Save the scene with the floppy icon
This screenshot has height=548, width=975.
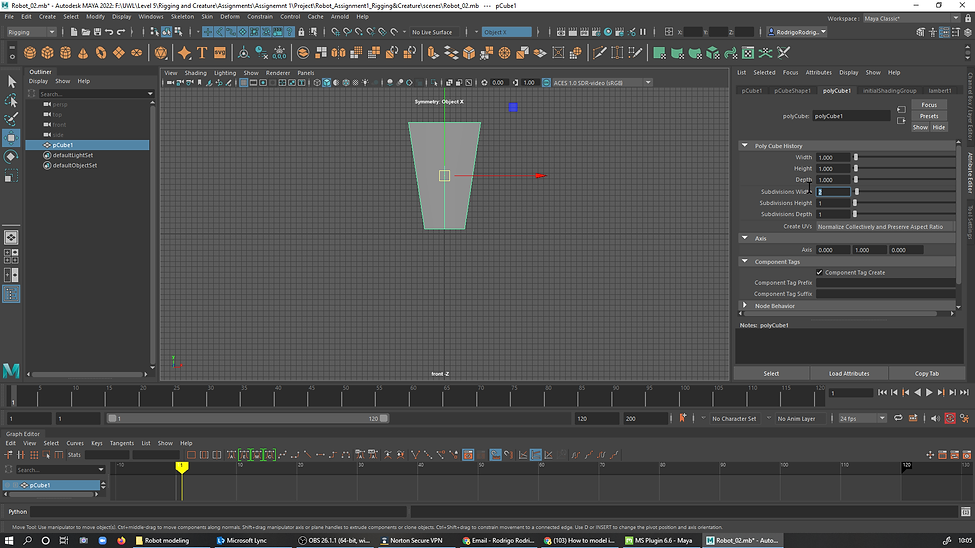click(x=97, y=32)
